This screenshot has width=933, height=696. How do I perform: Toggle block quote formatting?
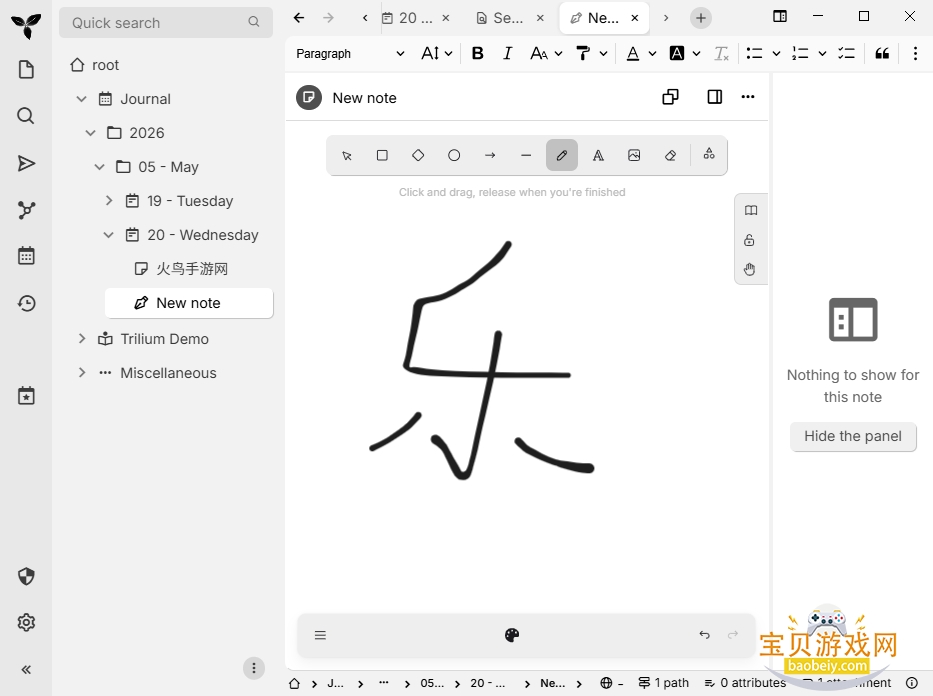tap(882, 54)
